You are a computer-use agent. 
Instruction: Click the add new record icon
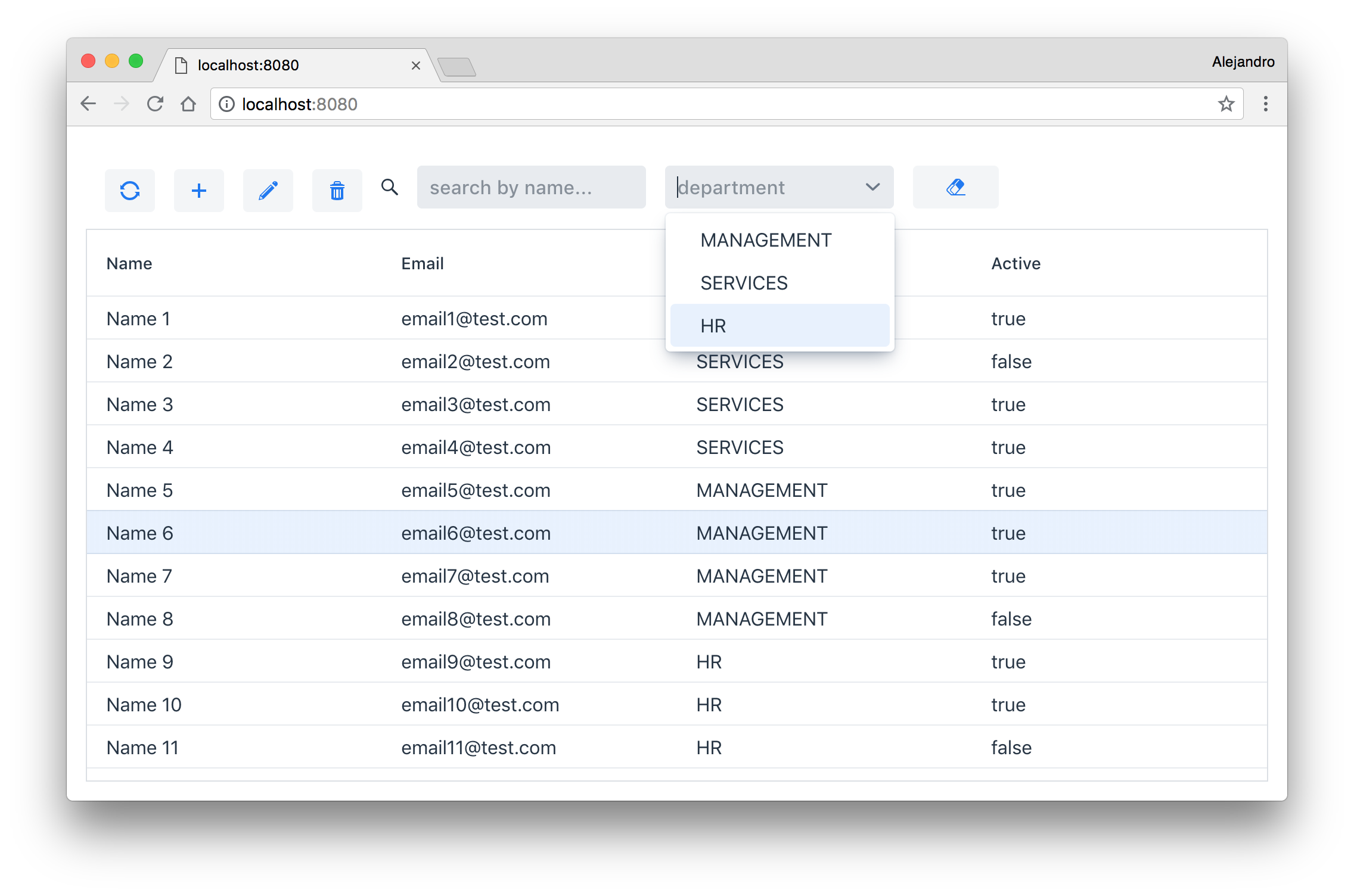pyautogui.click(x=198, y=188)
